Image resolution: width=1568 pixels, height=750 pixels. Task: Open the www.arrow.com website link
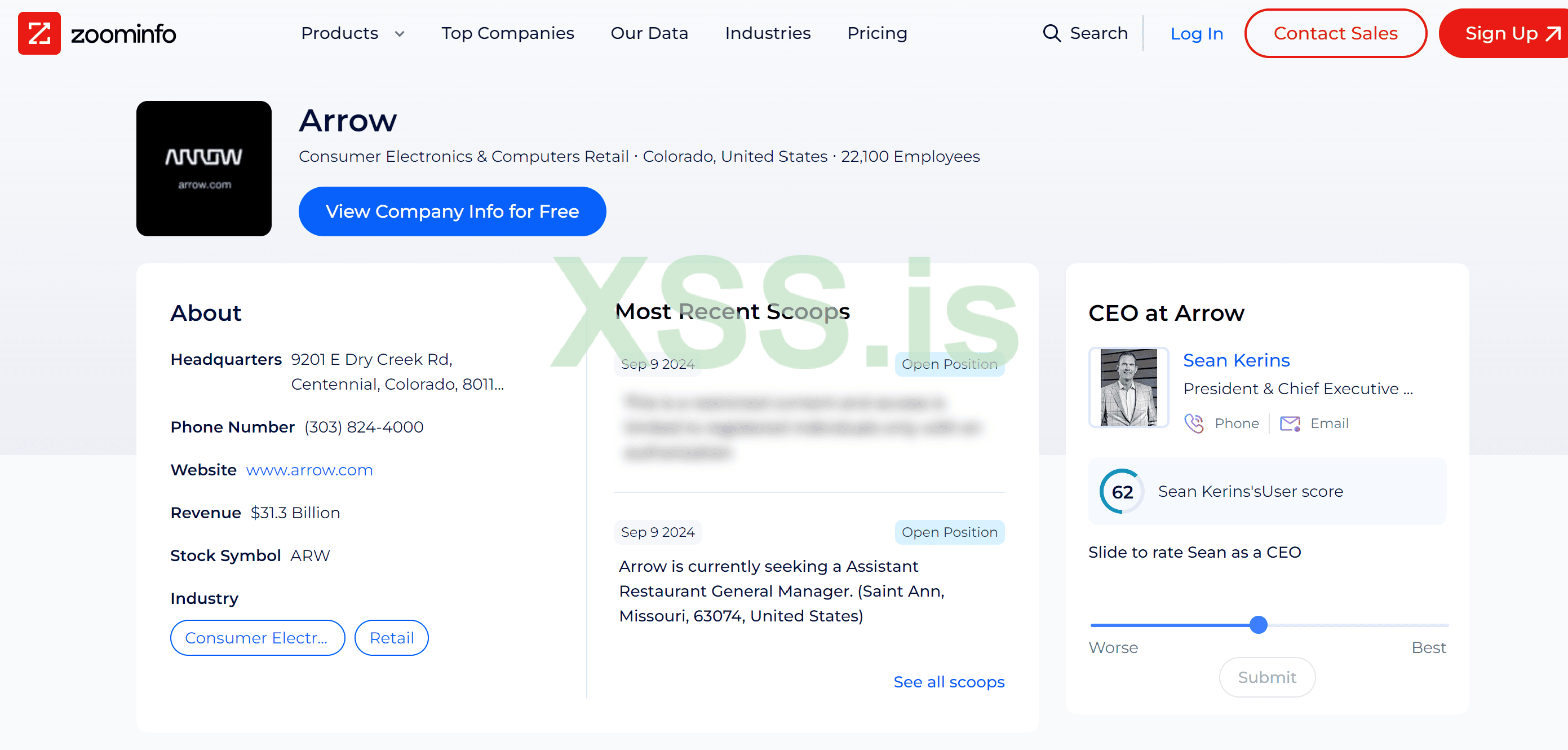[309, 470]
